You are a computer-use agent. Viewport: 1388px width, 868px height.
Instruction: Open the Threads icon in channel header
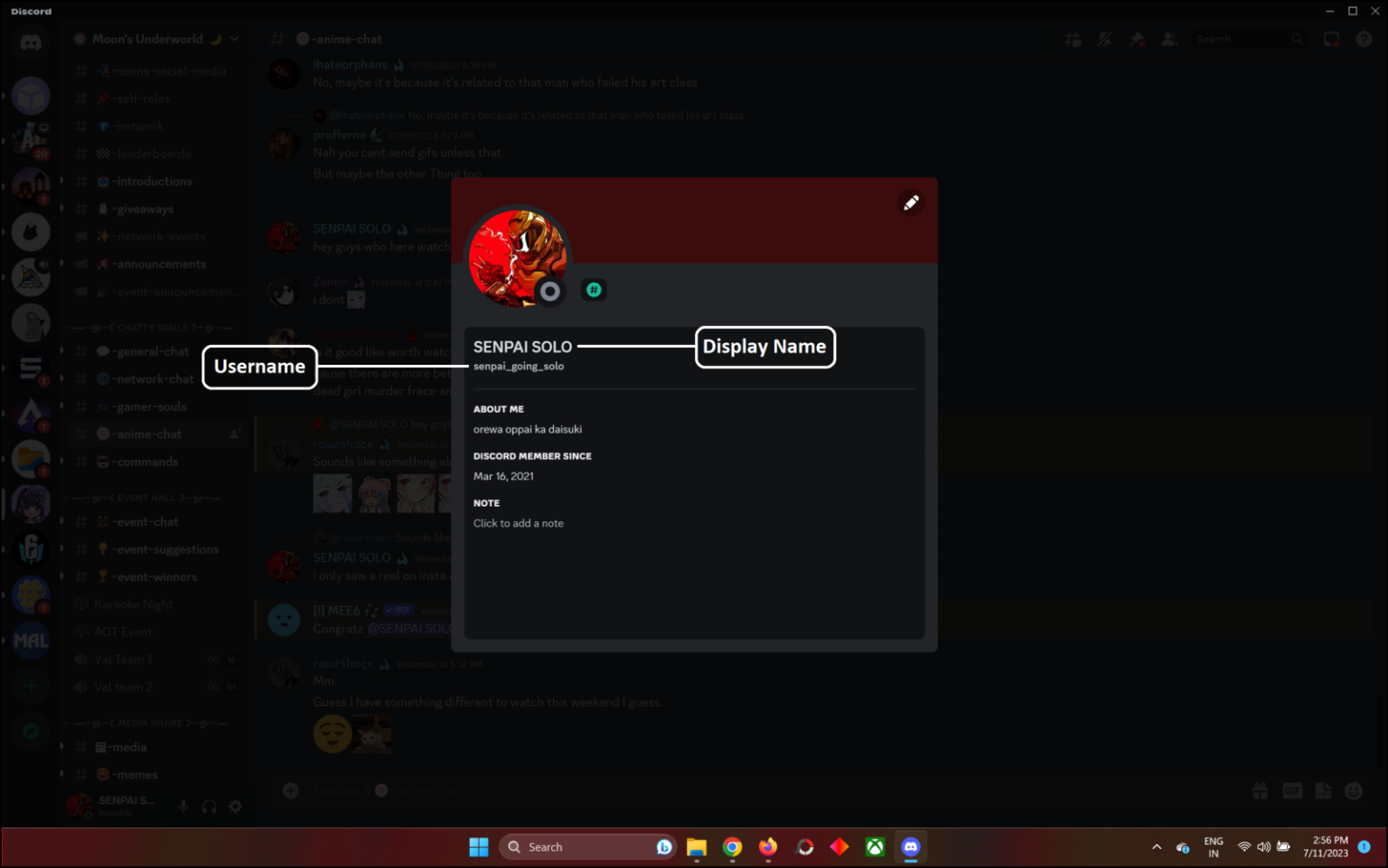click(1073, 39)
